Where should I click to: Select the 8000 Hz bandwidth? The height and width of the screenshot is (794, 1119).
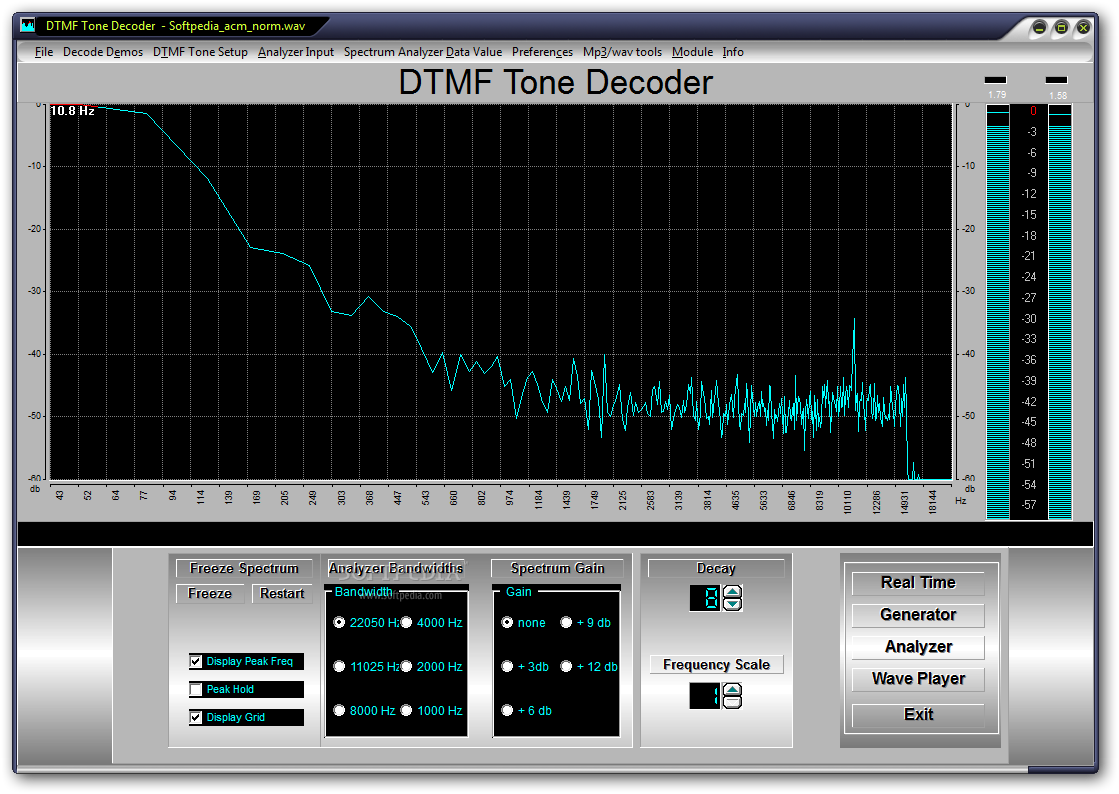[x=340, y=711]
